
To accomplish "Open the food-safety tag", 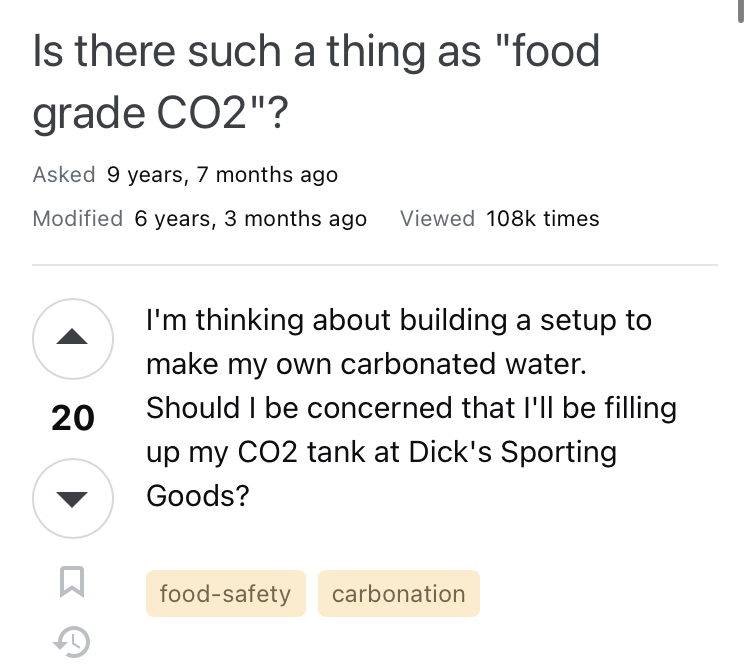I will click(x=226, y=594).
